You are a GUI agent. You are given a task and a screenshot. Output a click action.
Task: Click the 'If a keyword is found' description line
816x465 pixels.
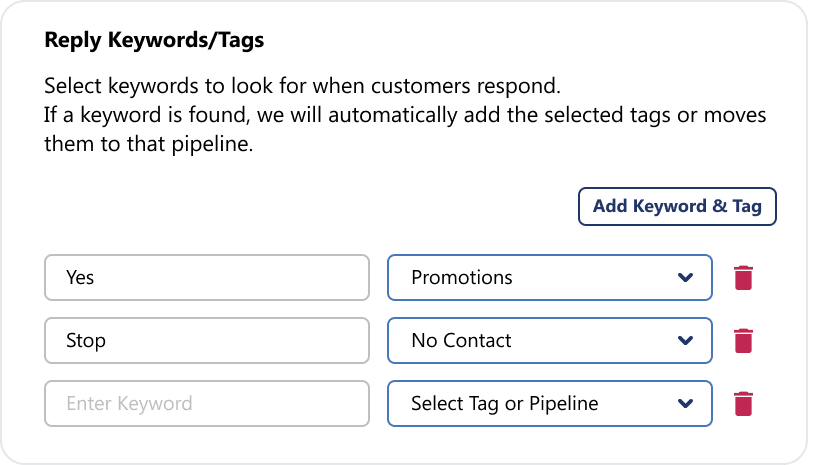[405, 115]
